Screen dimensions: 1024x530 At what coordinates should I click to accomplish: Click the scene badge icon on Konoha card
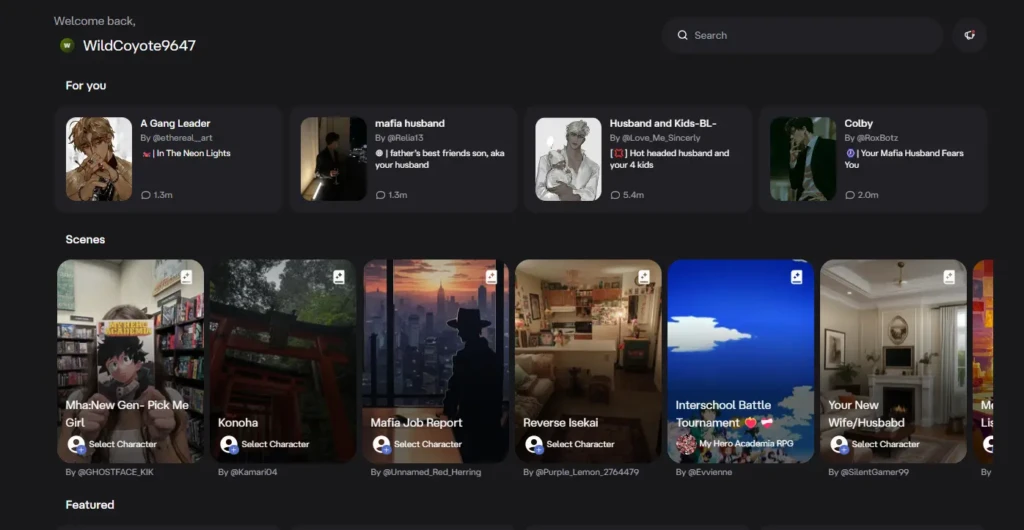pos(339,277)
